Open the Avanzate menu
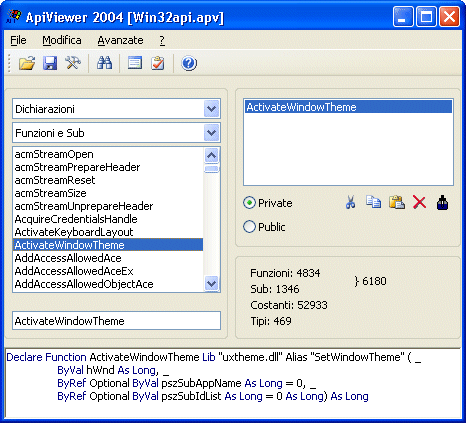Image resolution: width=466 pixels, height=423 pixels. pyautogui.click(x=120, y=40)
